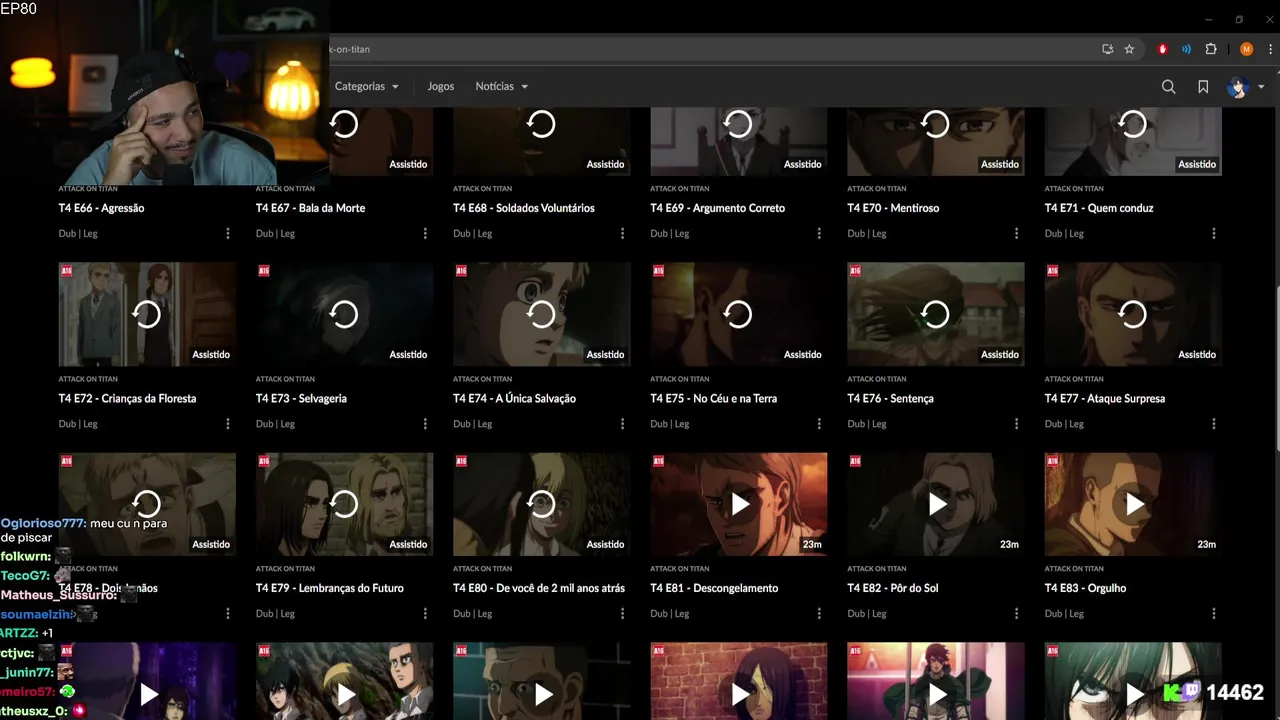The width and height of the screenshot is (1280, 720).
Task: Open options menu for E73 - Selvageria
Action: point(425,424)
